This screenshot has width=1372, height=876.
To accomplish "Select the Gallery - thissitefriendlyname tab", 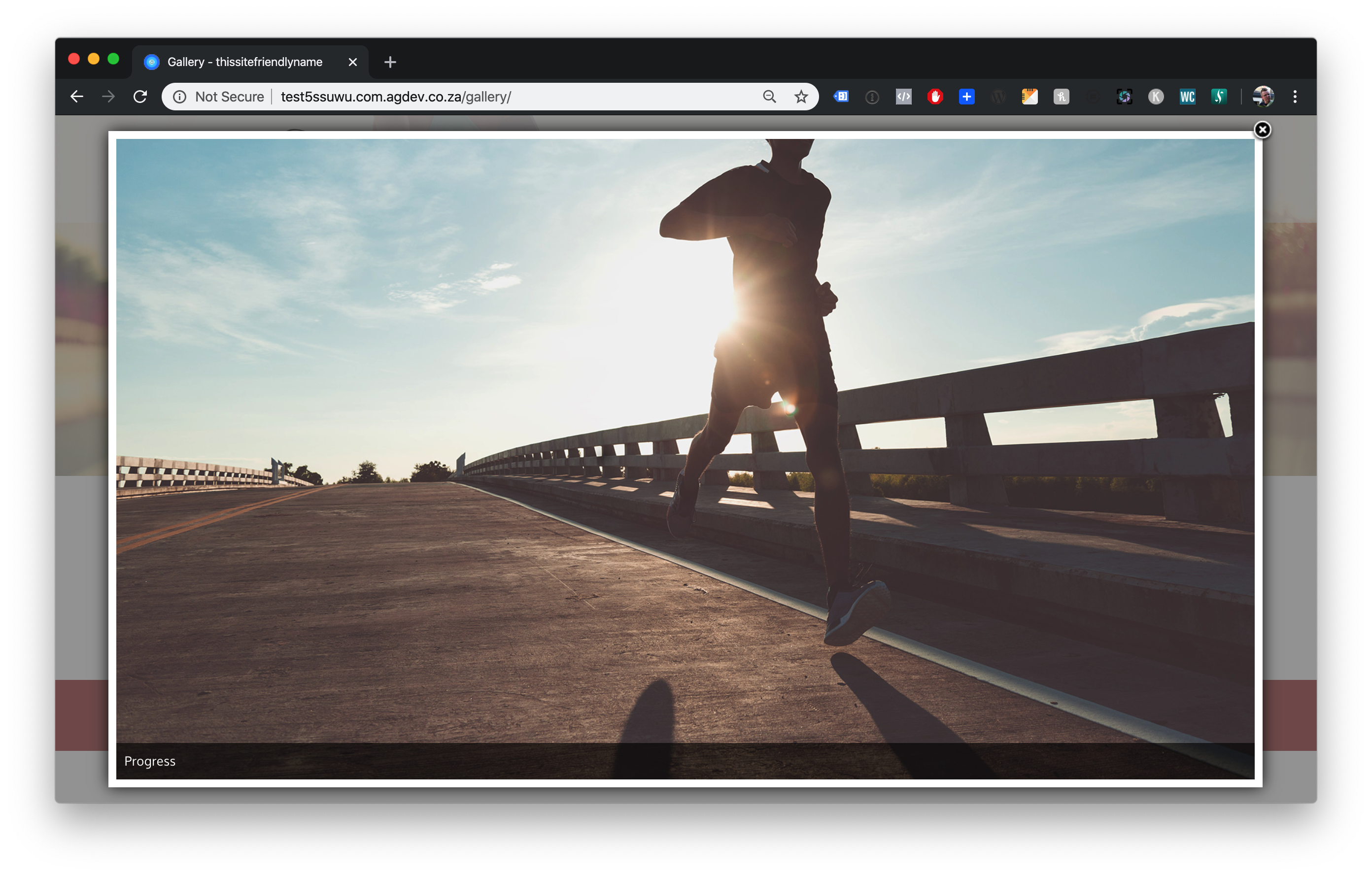I will [x=245, y=62].
